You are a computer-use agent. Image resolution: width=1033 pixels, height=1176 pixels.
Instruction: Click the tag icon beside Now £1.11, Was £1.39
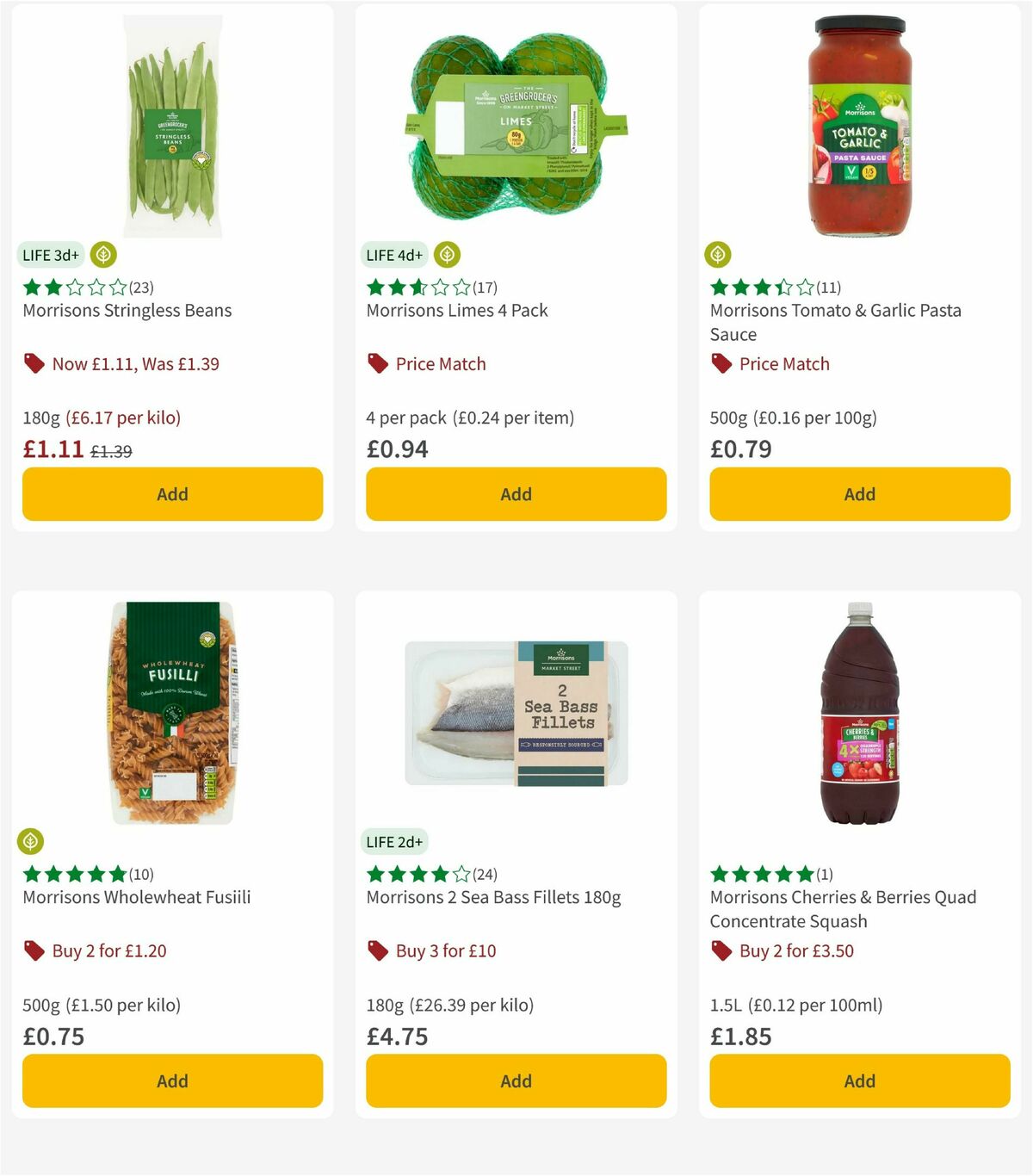34,363
